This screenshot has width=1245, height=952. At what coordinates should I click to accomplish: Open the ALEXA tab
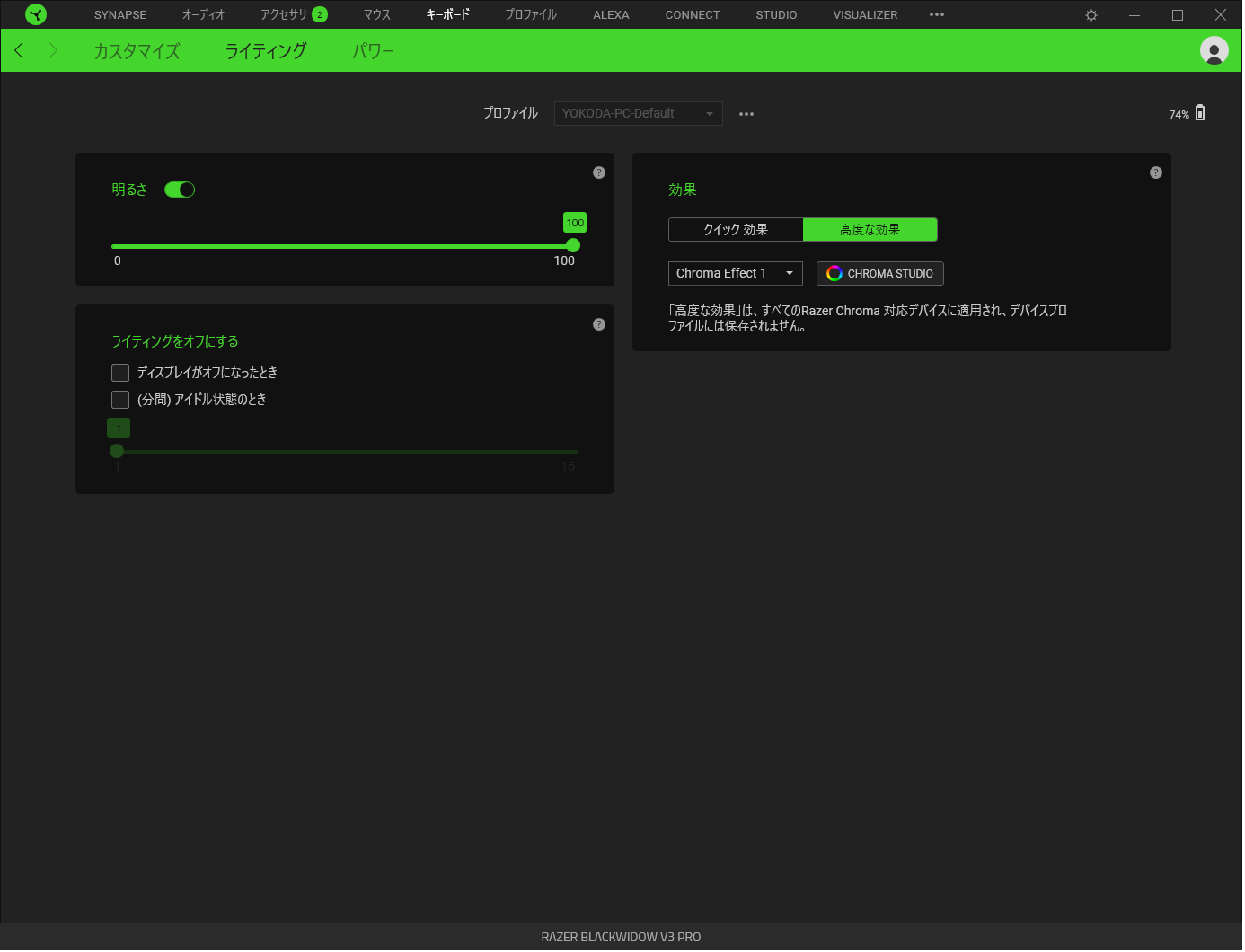point(611,15)
